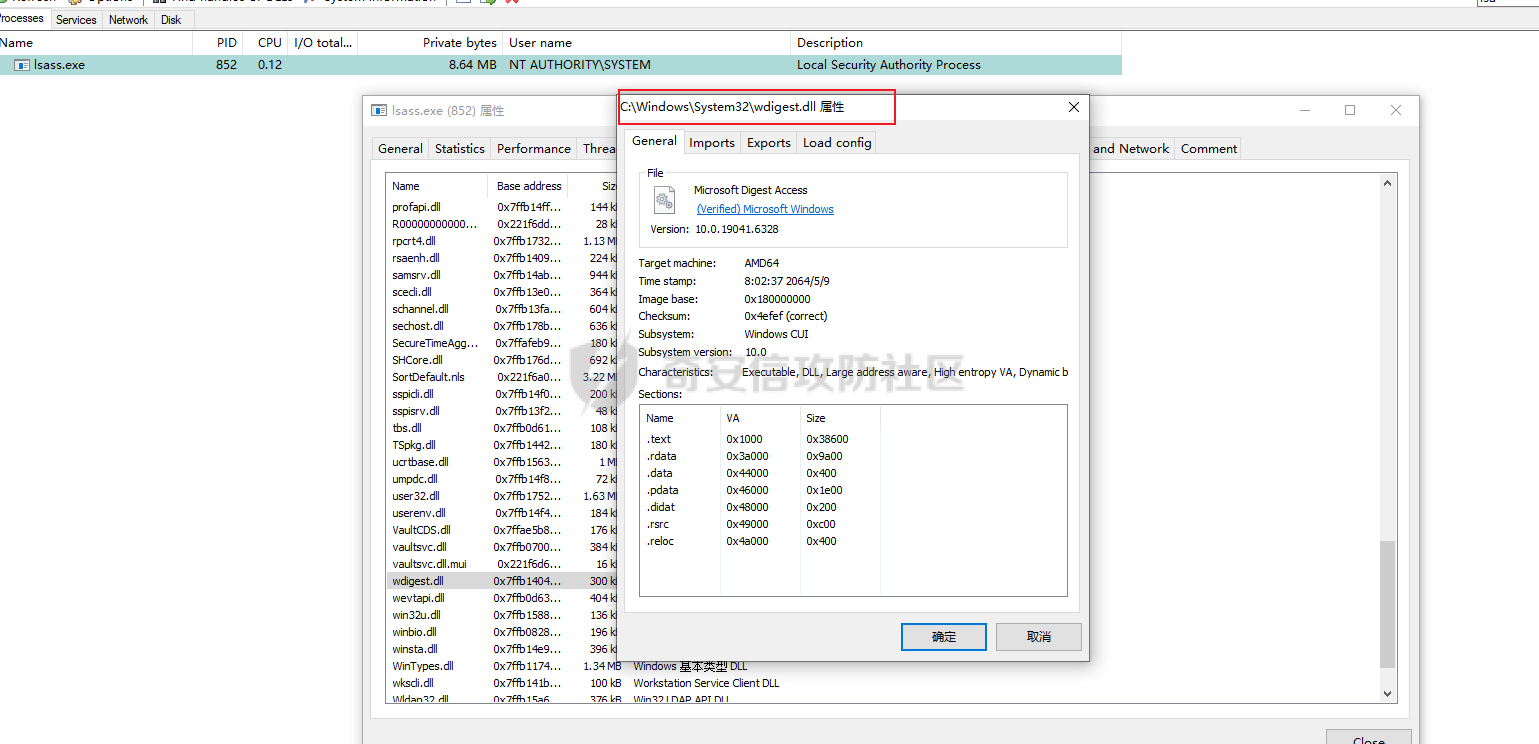Viewport: 1539px width, 744px height.
Task: Click the lsass.exe properties title bar icon
Action: tap(379, 110)
